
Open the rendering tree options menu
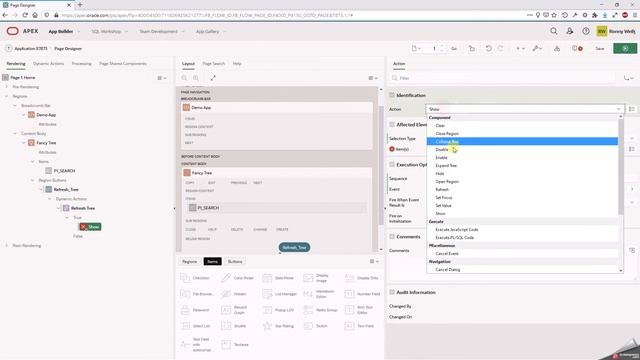tap(162, 78)
